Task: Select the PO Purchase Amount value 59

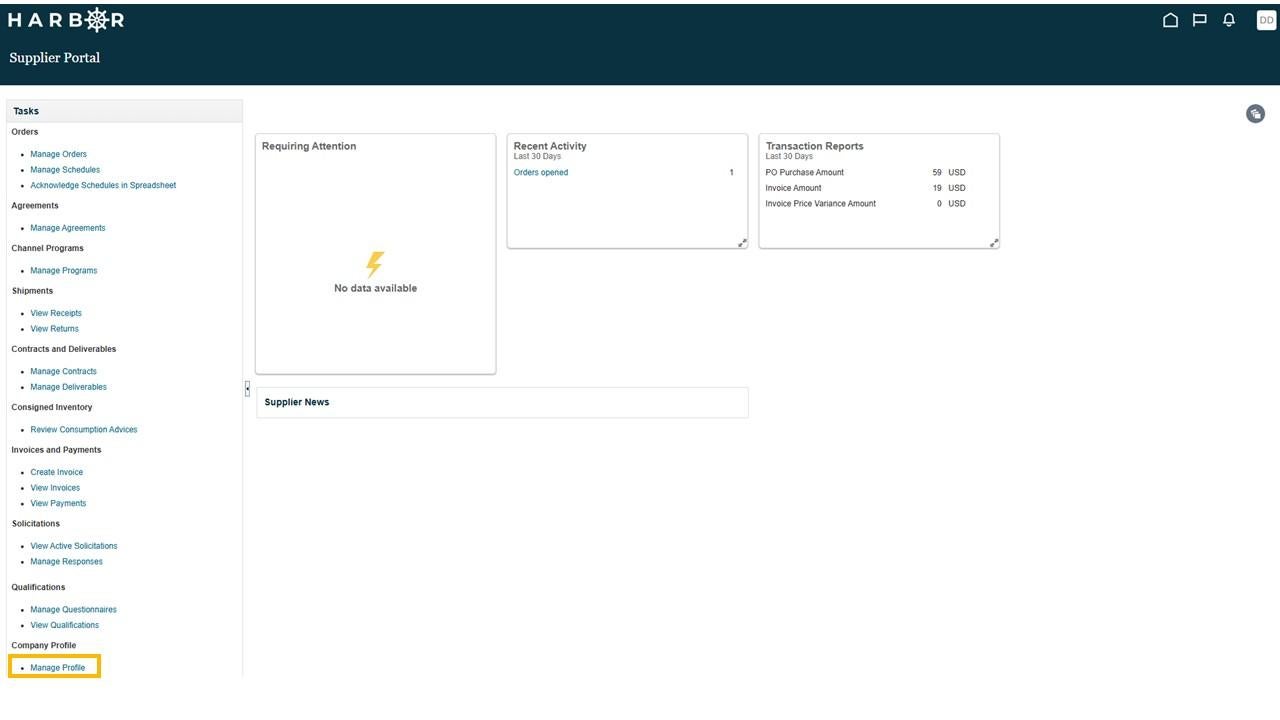Action: tap(937, 173)
